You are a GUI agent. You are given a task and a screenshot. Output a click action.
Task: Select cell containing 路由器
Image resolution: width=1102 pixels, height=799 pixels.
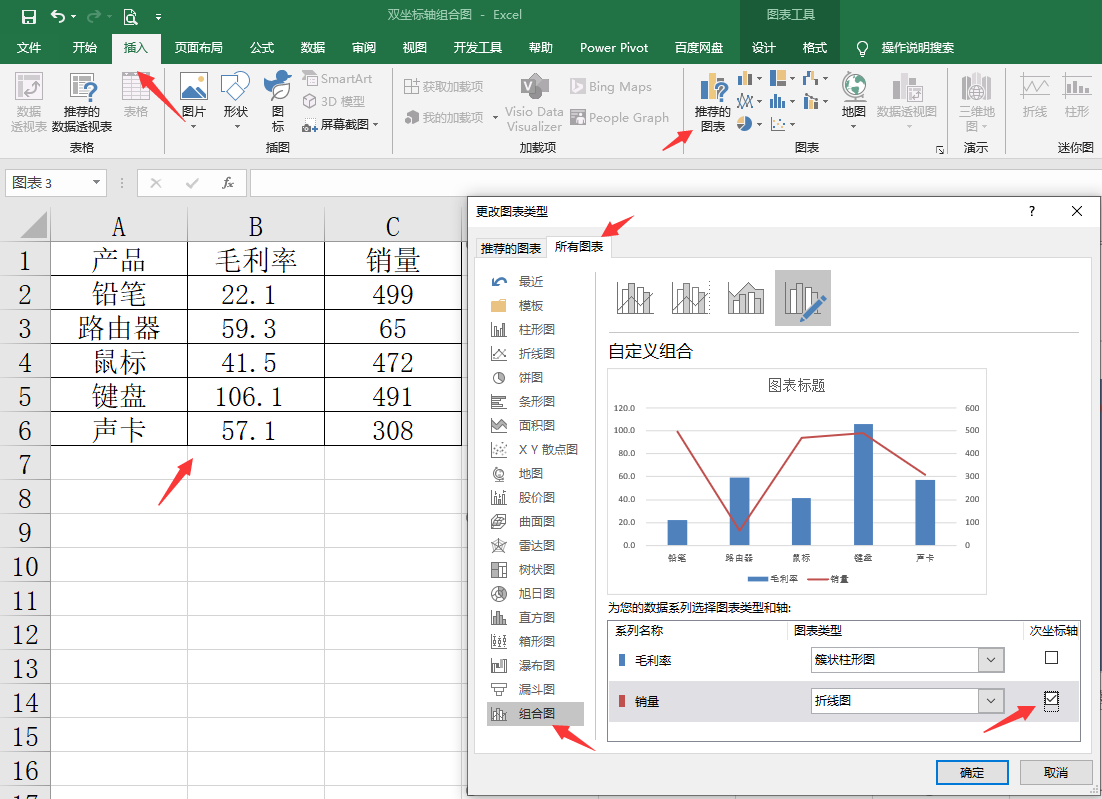(x=119, y=328)
